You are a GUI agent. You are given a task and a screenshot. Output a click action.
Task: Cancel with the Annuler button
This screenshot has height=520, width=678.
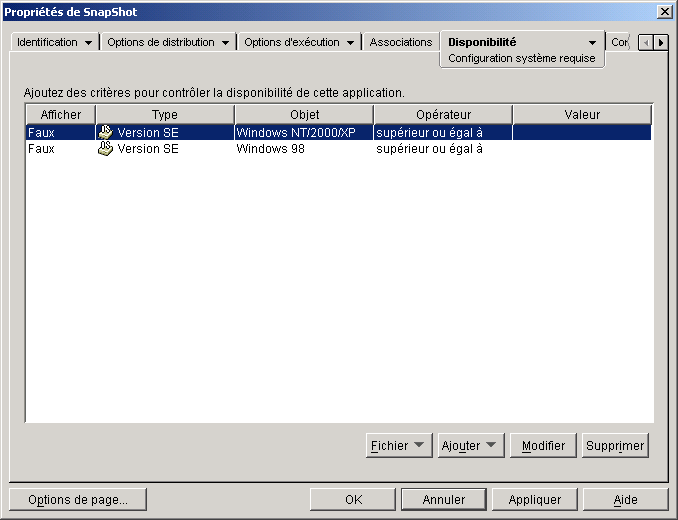tap(444, 500)
